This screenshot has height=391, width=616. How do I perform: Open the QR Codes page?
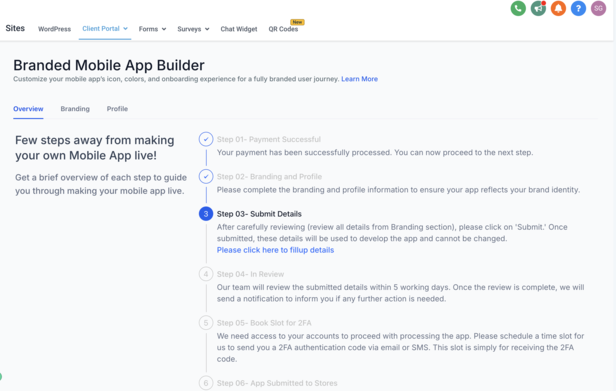(x=283, y=29)
